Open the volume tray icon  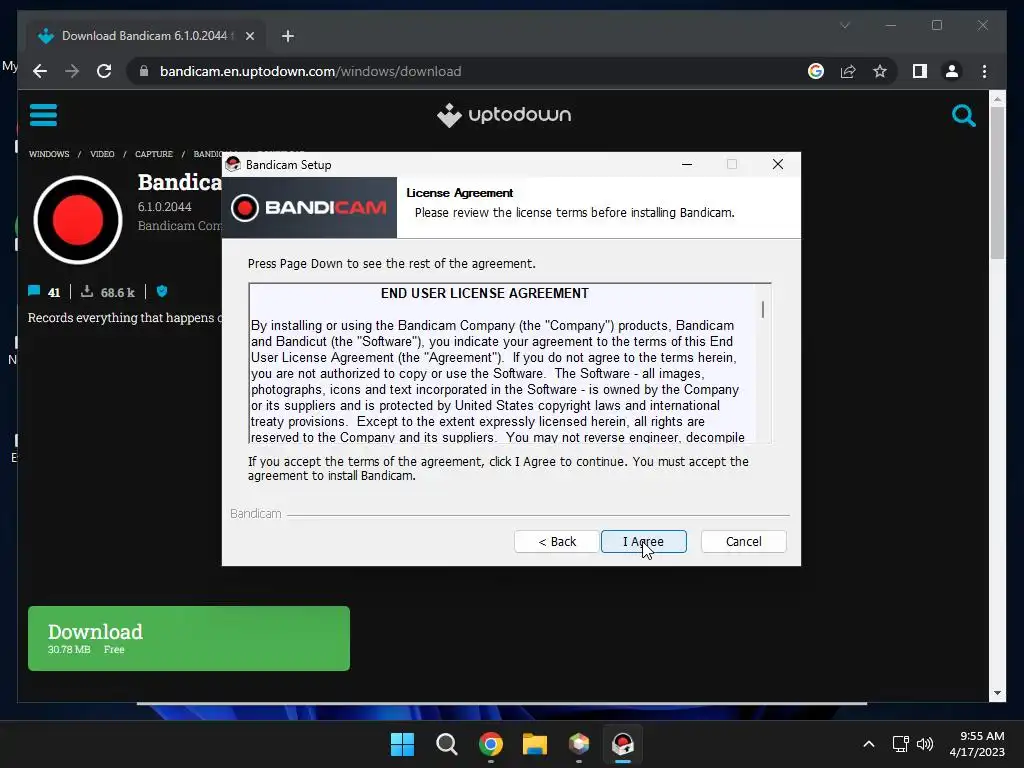[x=925, y=744]
